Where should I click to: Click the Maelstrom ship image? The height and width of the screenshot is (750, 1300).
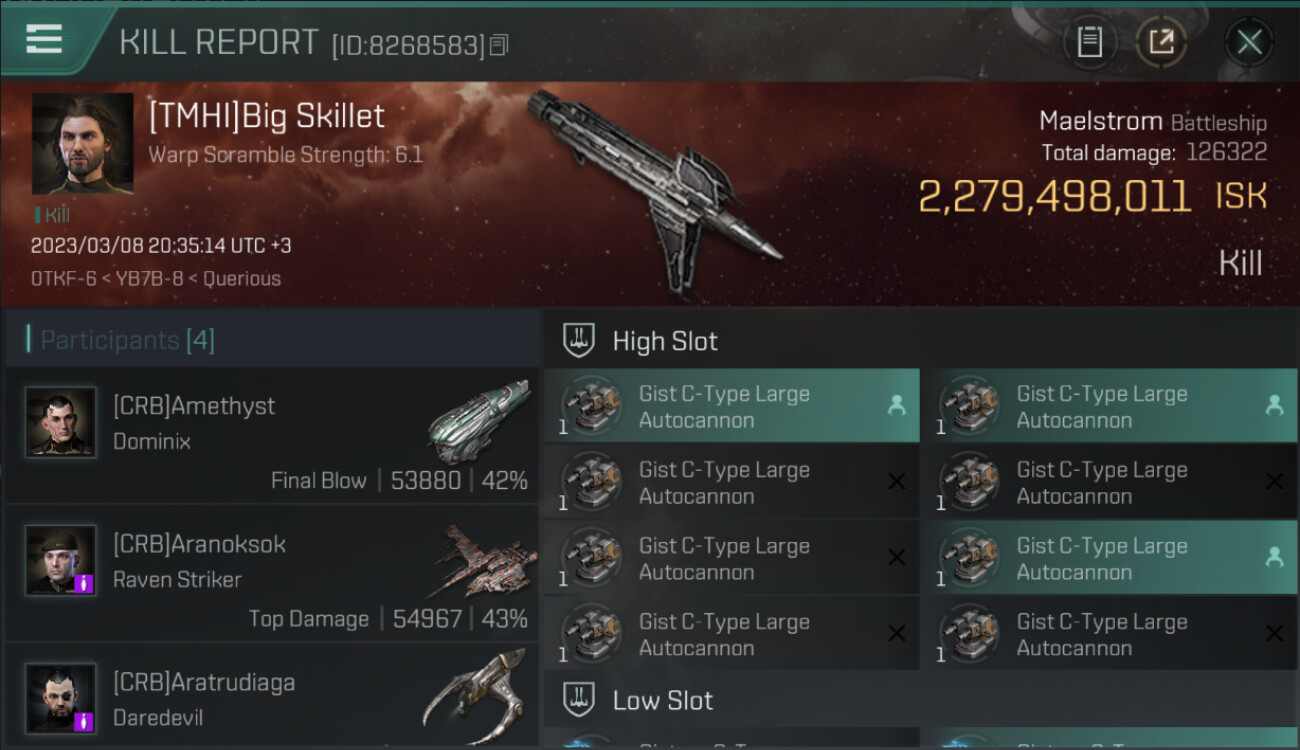point(655,190)
